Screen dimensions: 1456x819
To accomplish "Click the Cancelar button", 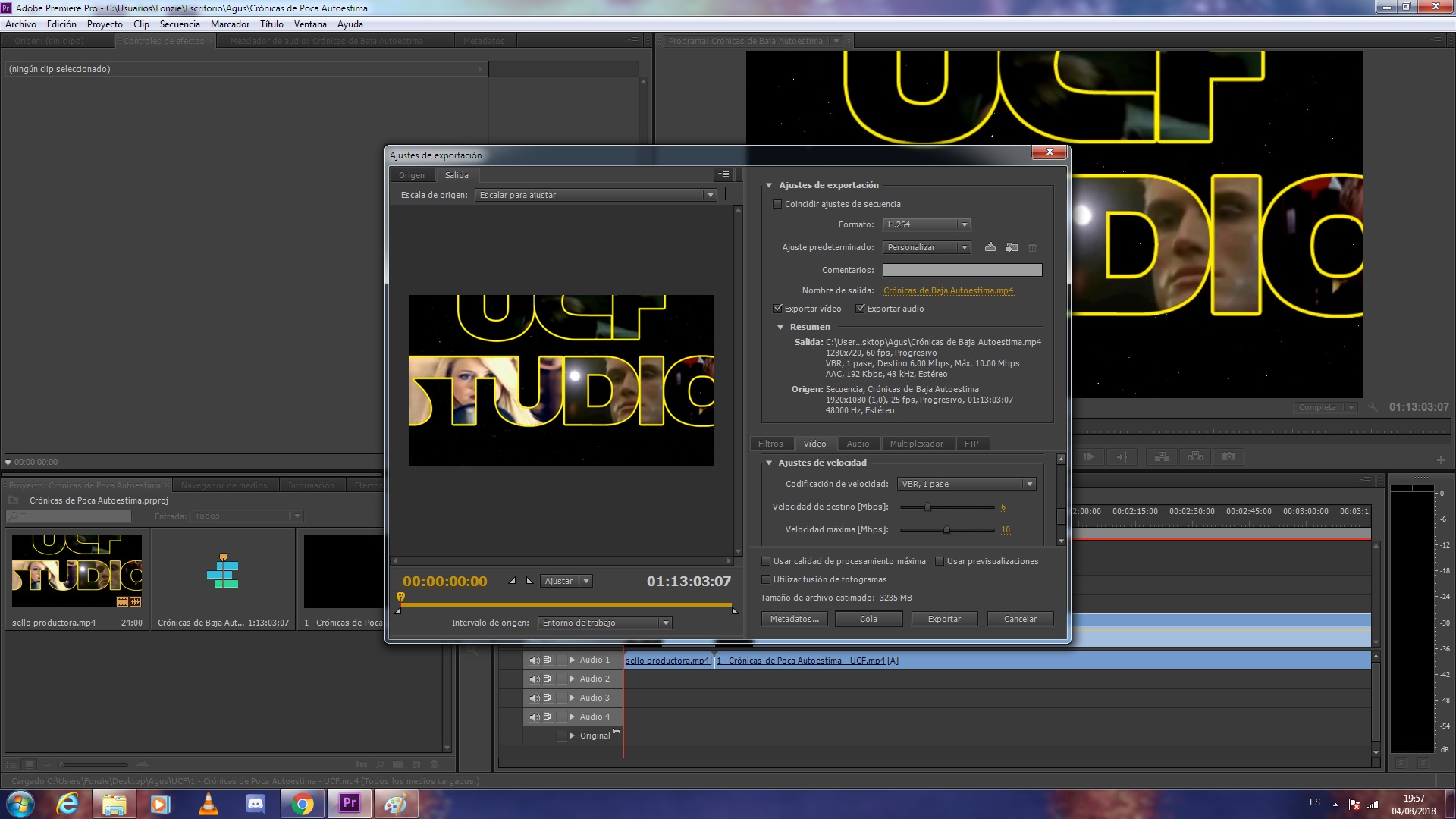I will [x=1020, y=619].
